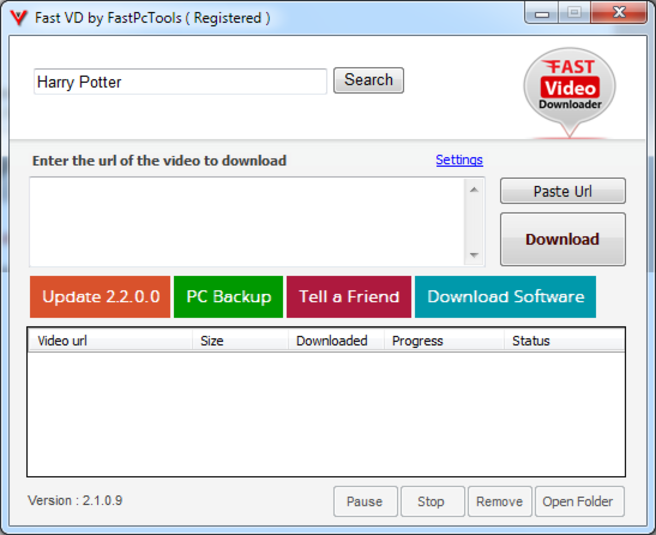Click the Open Folder button
This screenshot has width=656, height=535.
tap(579, 501)
